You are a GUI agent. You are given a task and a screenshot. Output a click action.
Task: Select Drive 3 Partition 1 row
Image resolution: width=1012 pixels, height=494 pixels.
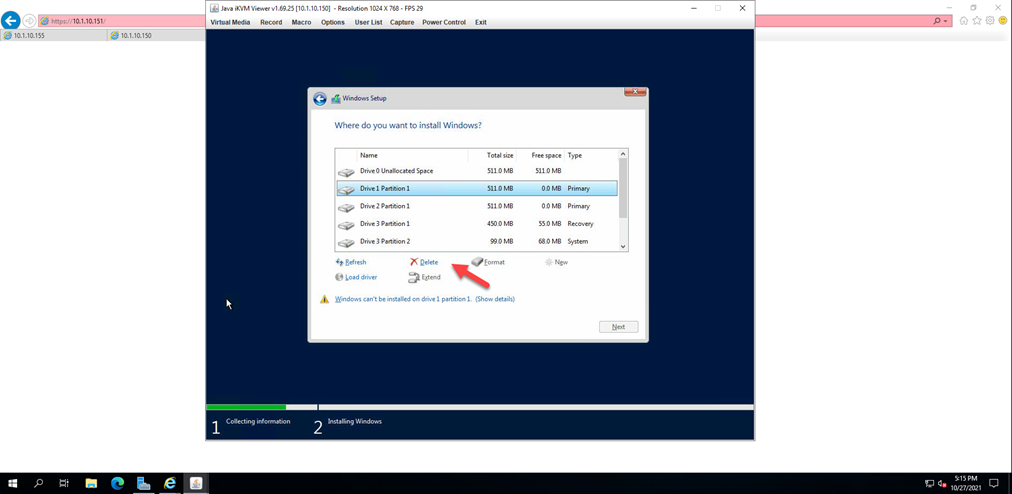(477, 223)
